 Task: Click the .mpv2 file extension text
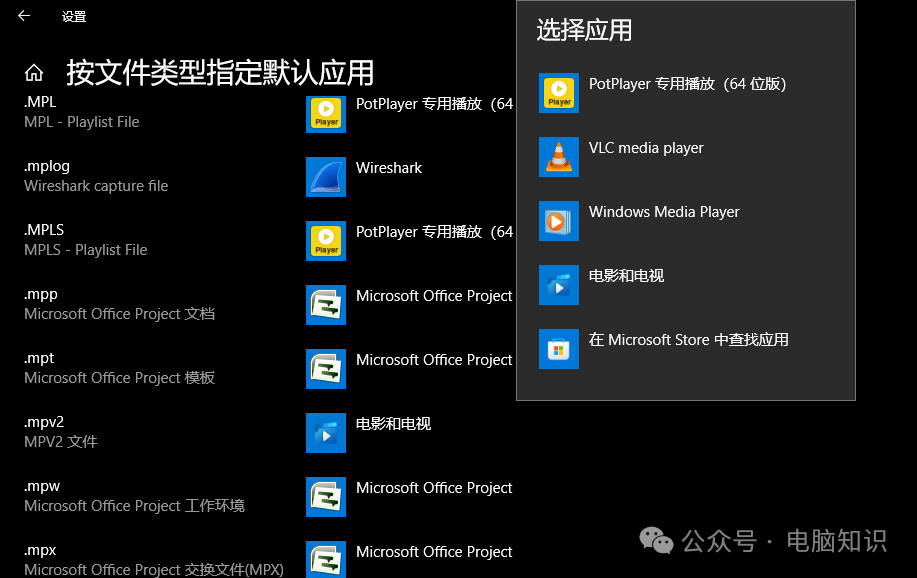44,422
